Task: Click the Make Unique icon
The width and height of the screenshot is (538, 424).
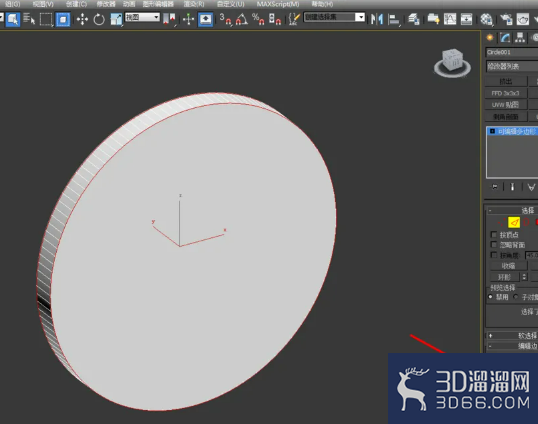Action: [x=531, y=187]
